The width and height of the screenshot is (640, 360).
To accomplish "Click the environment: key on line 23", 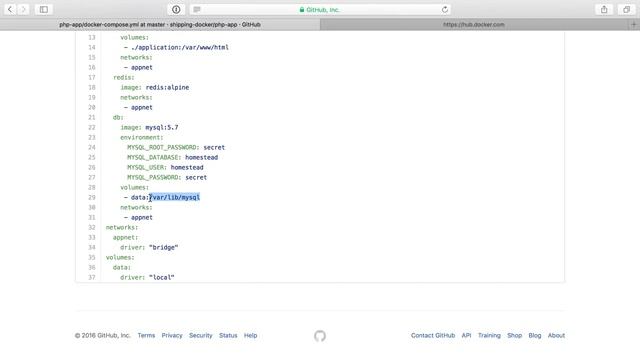I will 142,138.
